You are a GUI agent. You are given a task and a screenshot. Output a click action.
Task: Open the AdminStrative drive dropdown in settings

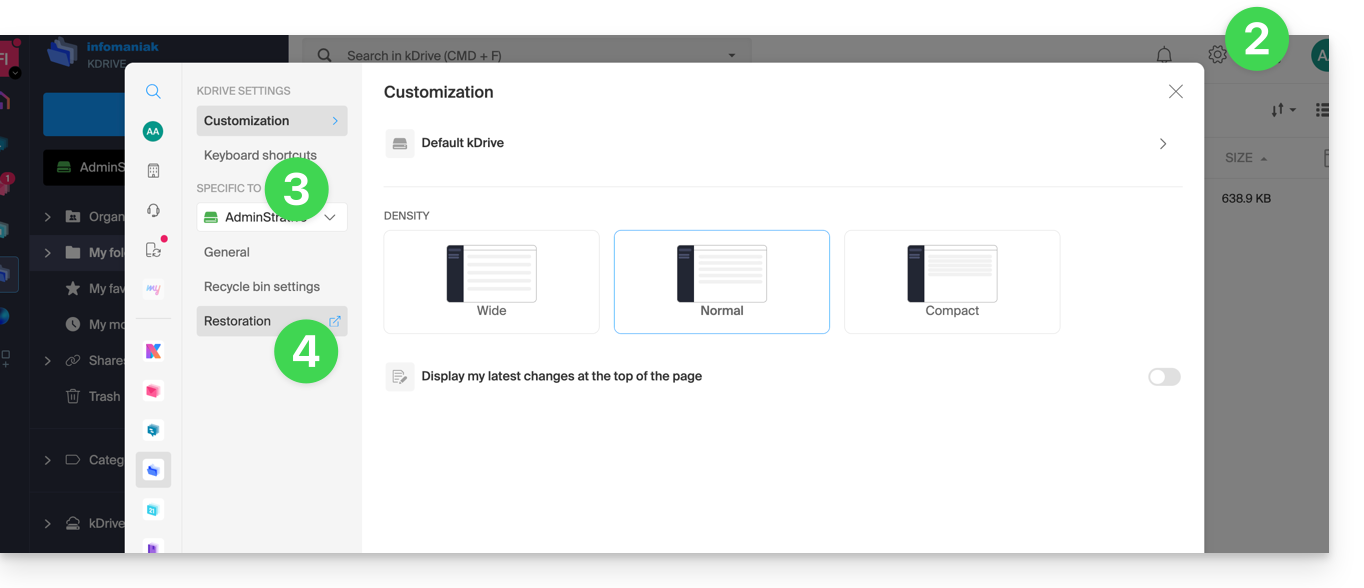tap(272, 217)
